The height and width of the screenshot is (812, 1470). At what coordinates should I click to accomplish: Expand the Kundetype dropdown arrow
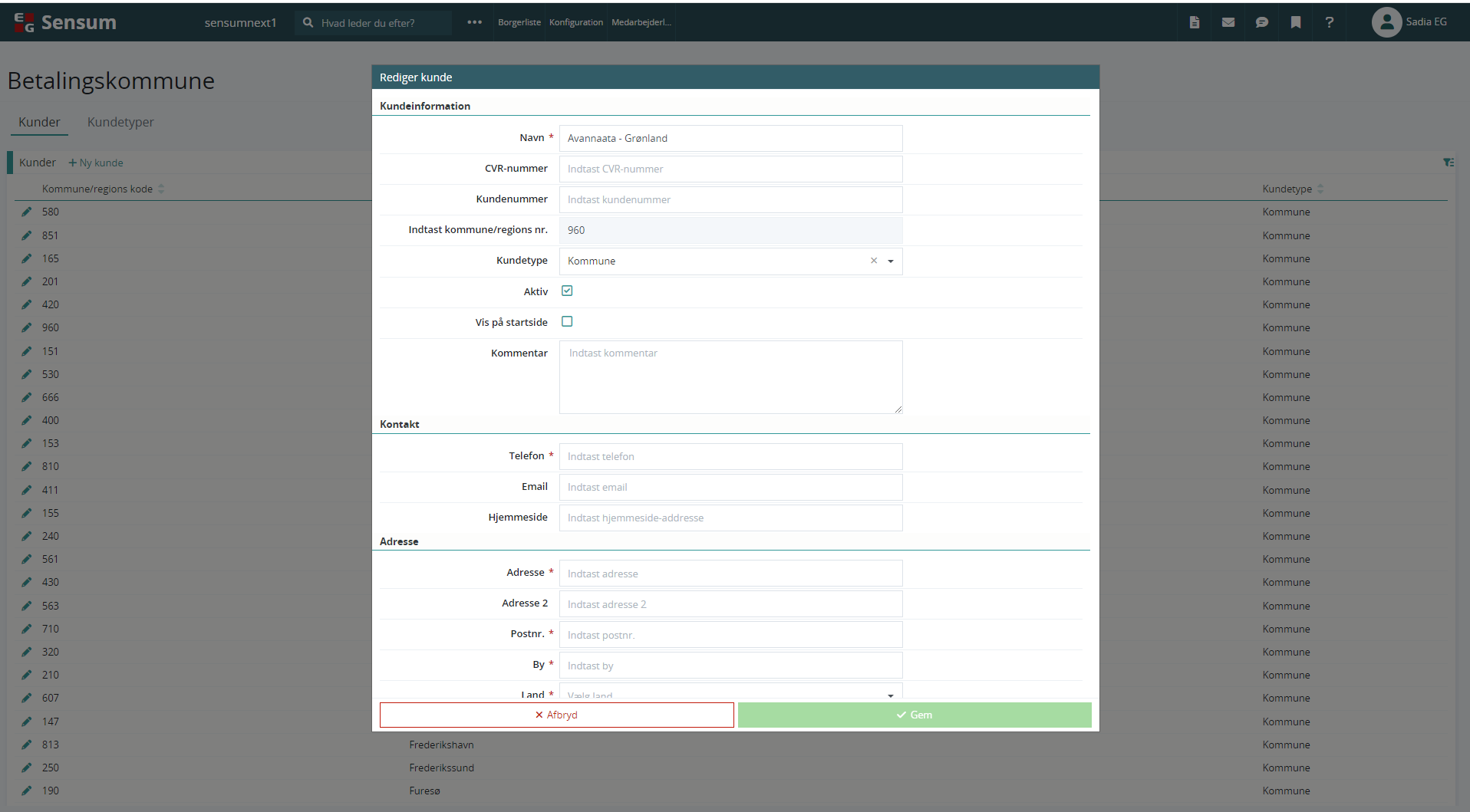891,261
